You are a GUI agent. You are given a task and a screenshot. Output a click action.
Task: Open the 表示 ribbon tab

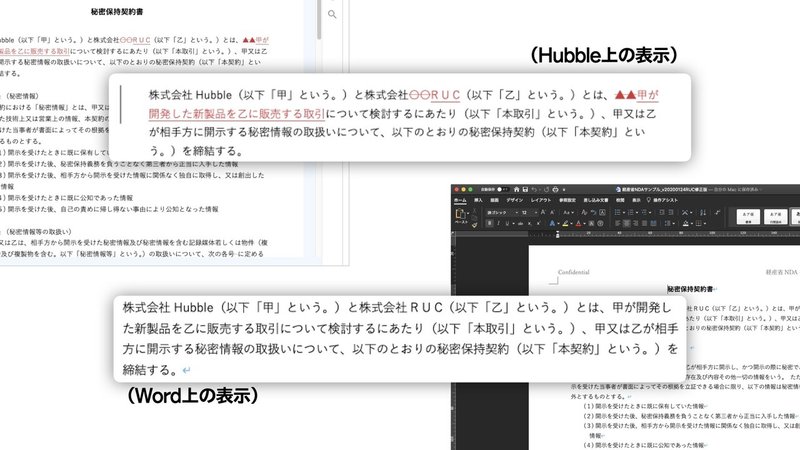[636, 201]
